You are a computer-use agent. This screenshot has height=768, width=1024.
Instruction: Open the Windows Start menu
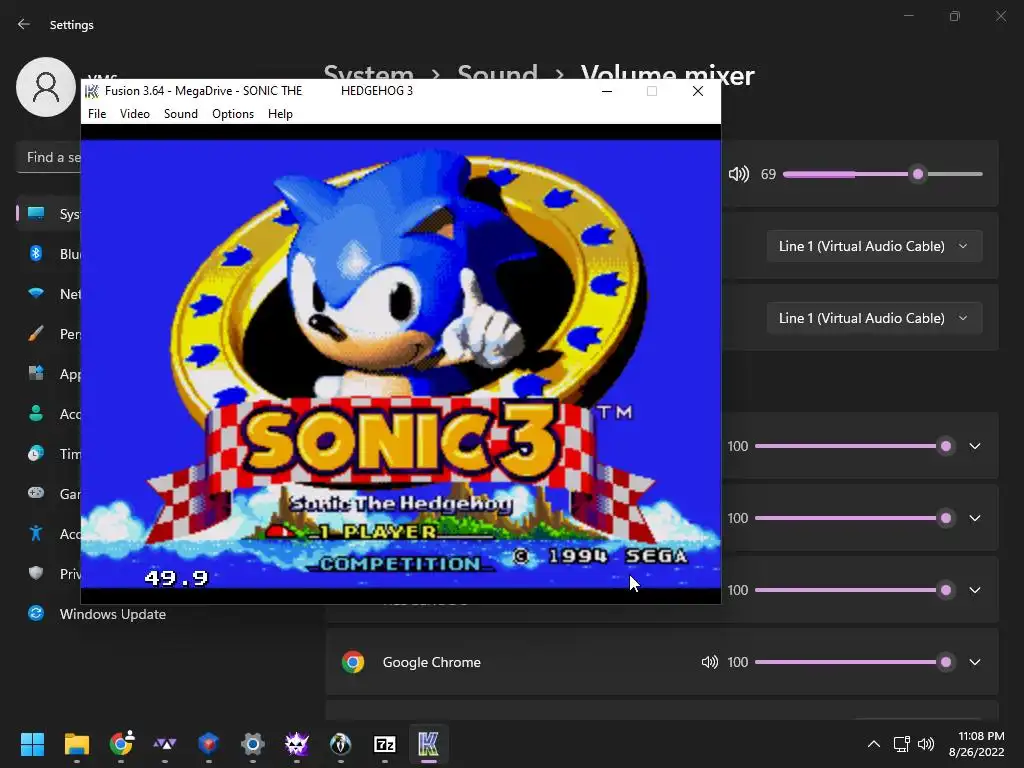pyautogui.click(x=32, y=744)
